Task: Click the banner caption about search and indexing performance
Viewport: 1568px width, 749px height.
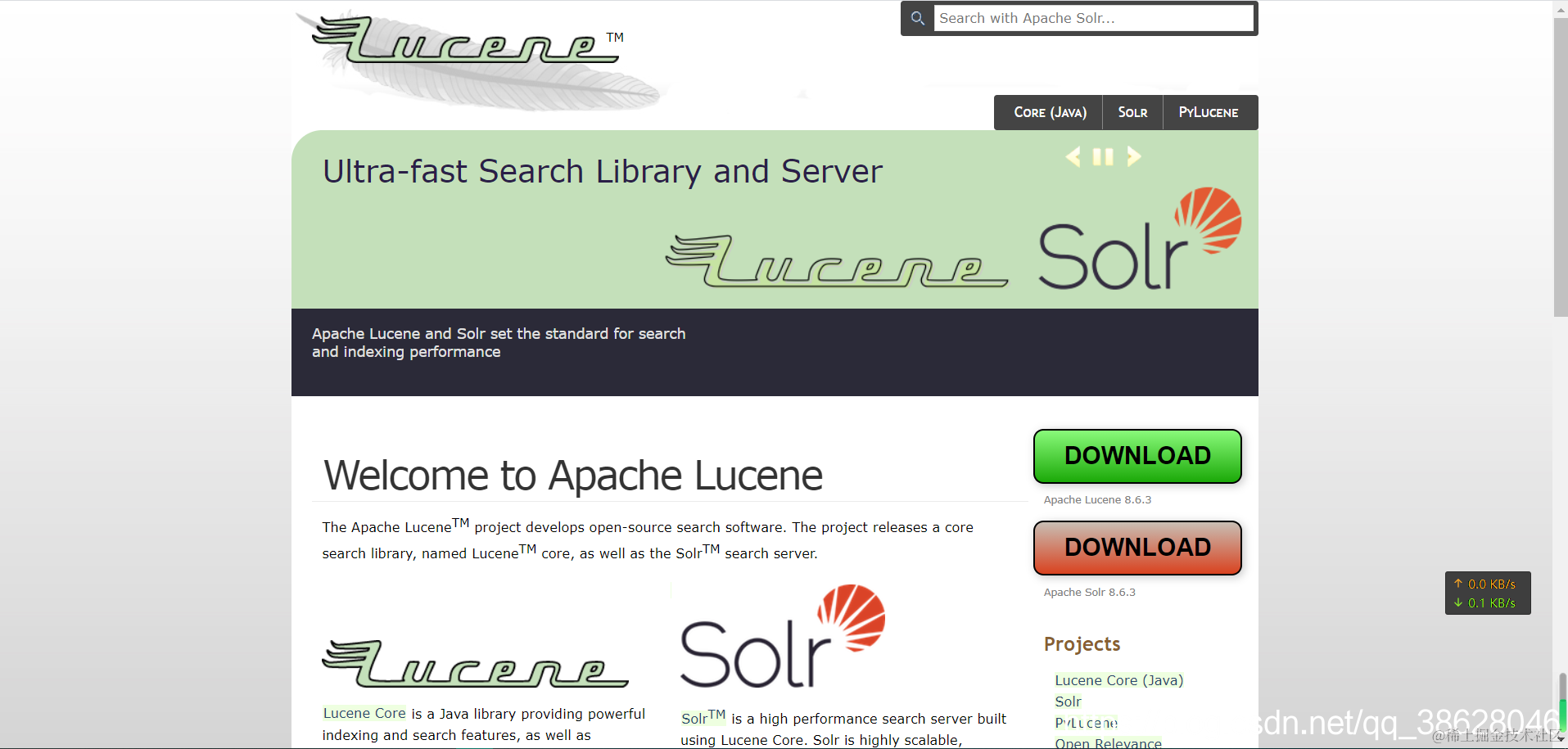Action: click(499, 343)
